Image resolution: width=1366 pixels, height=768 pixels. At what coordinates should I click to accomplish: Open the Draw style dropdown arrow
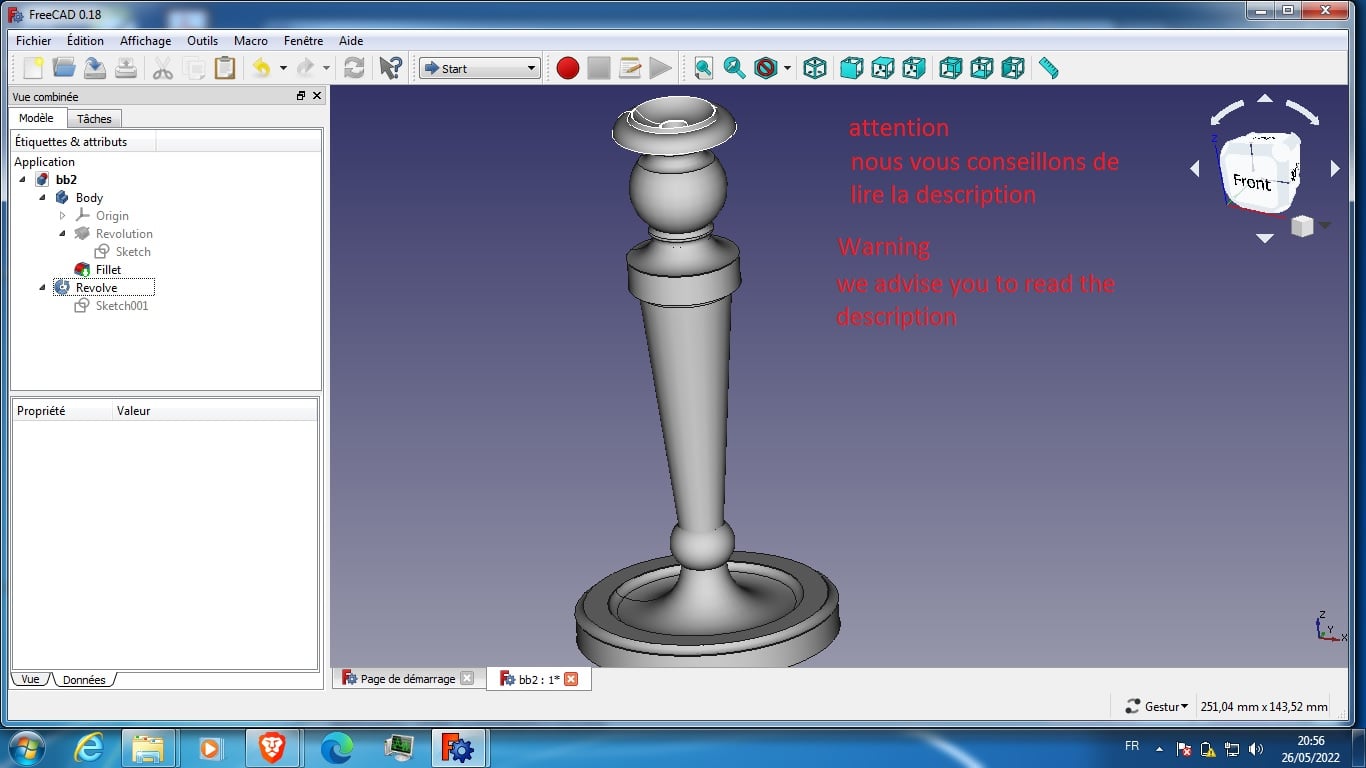(787, 68)
